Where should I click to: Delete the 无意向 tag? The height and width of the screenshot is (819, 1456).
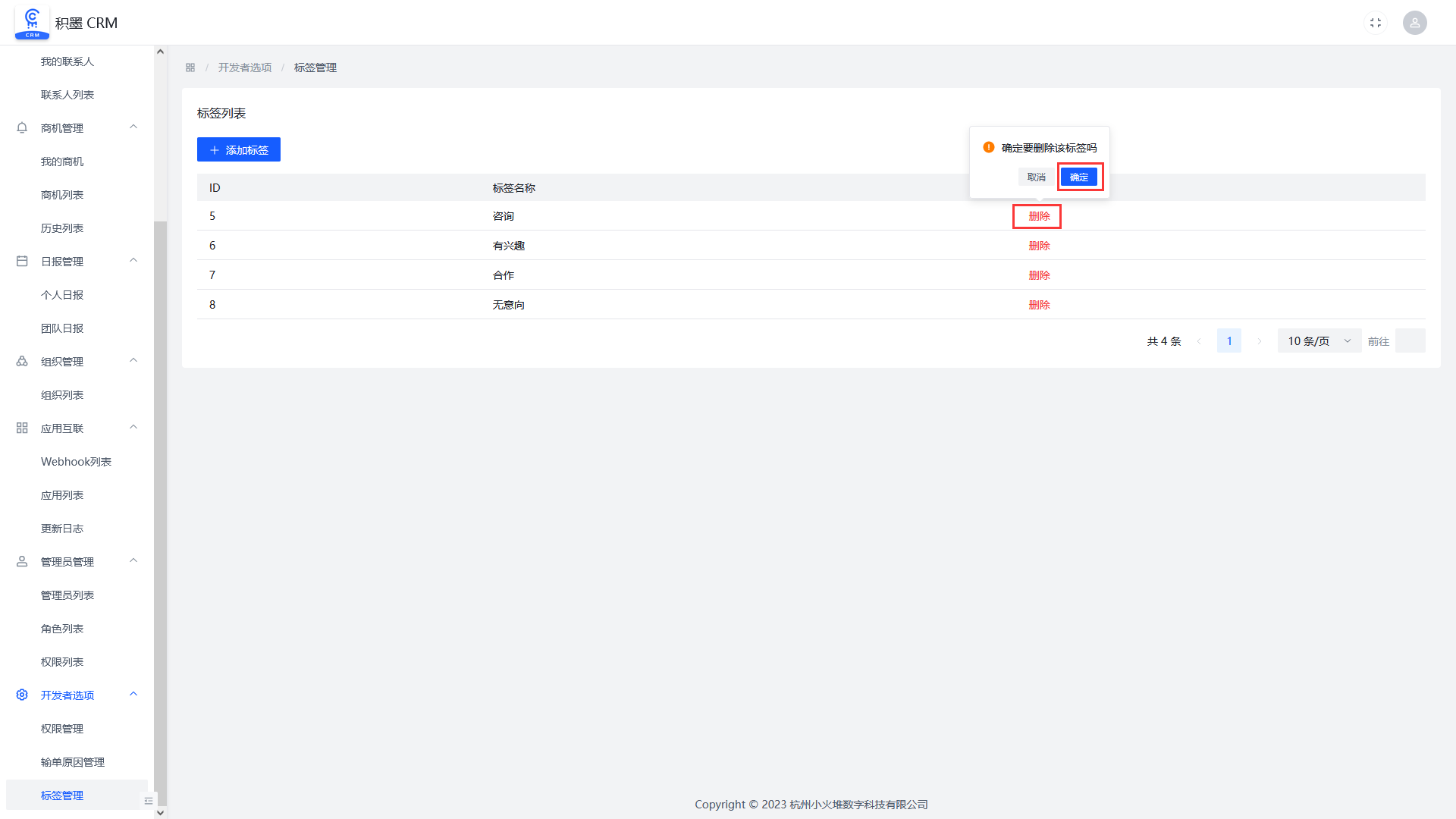pos(1039,305)
